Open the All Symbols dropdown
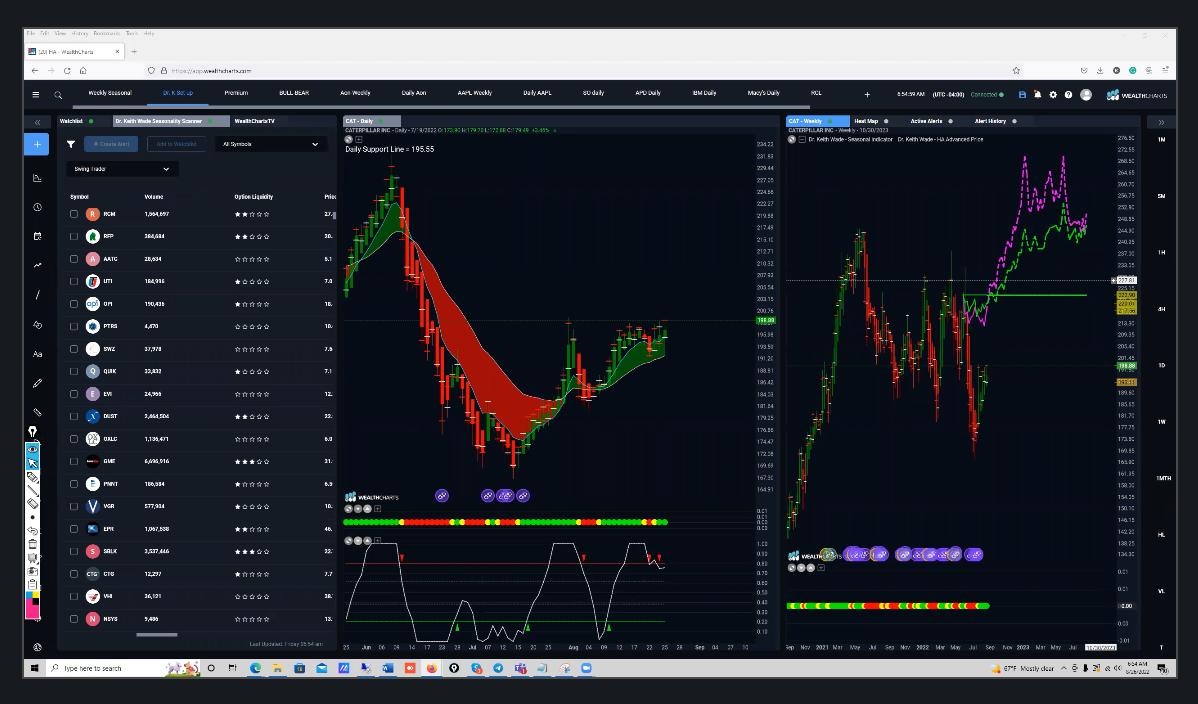The height and width of the screenshot is (704, 1198). pos(271,144)
